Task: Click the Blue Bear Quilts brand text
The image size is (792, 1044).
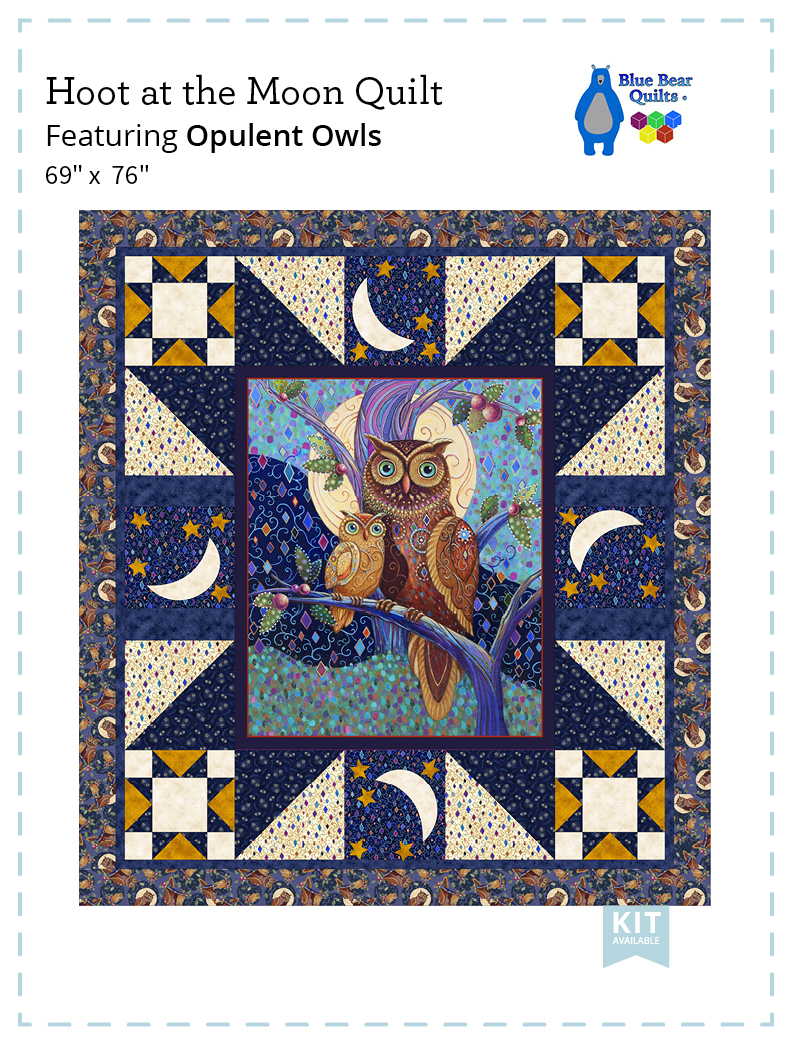Action: point(655,88)
